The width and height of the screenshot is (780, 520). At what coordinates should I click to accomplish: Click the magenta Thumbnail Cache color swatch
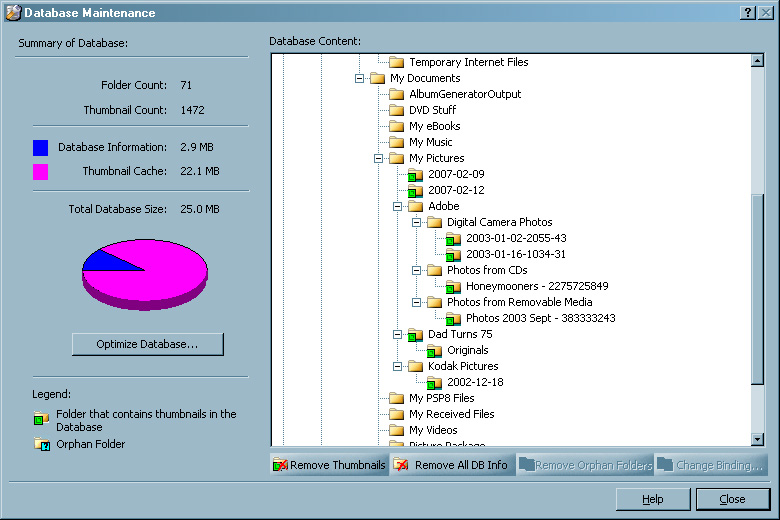point(40,172)
